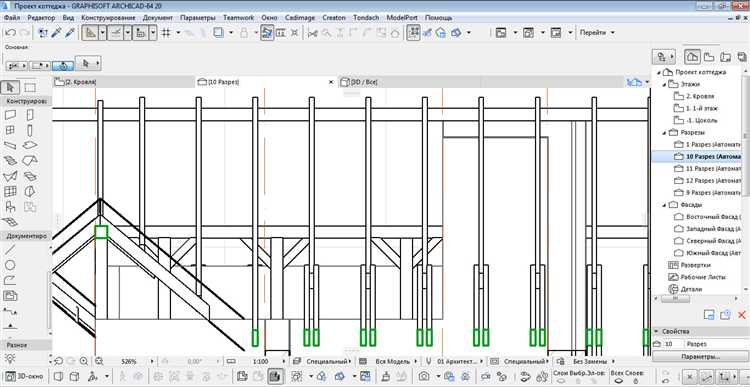The height and width of the screenshot is (387, 750).
Task: Choose the Mesh tool in toolbox
Action: (x=10, y=222)
